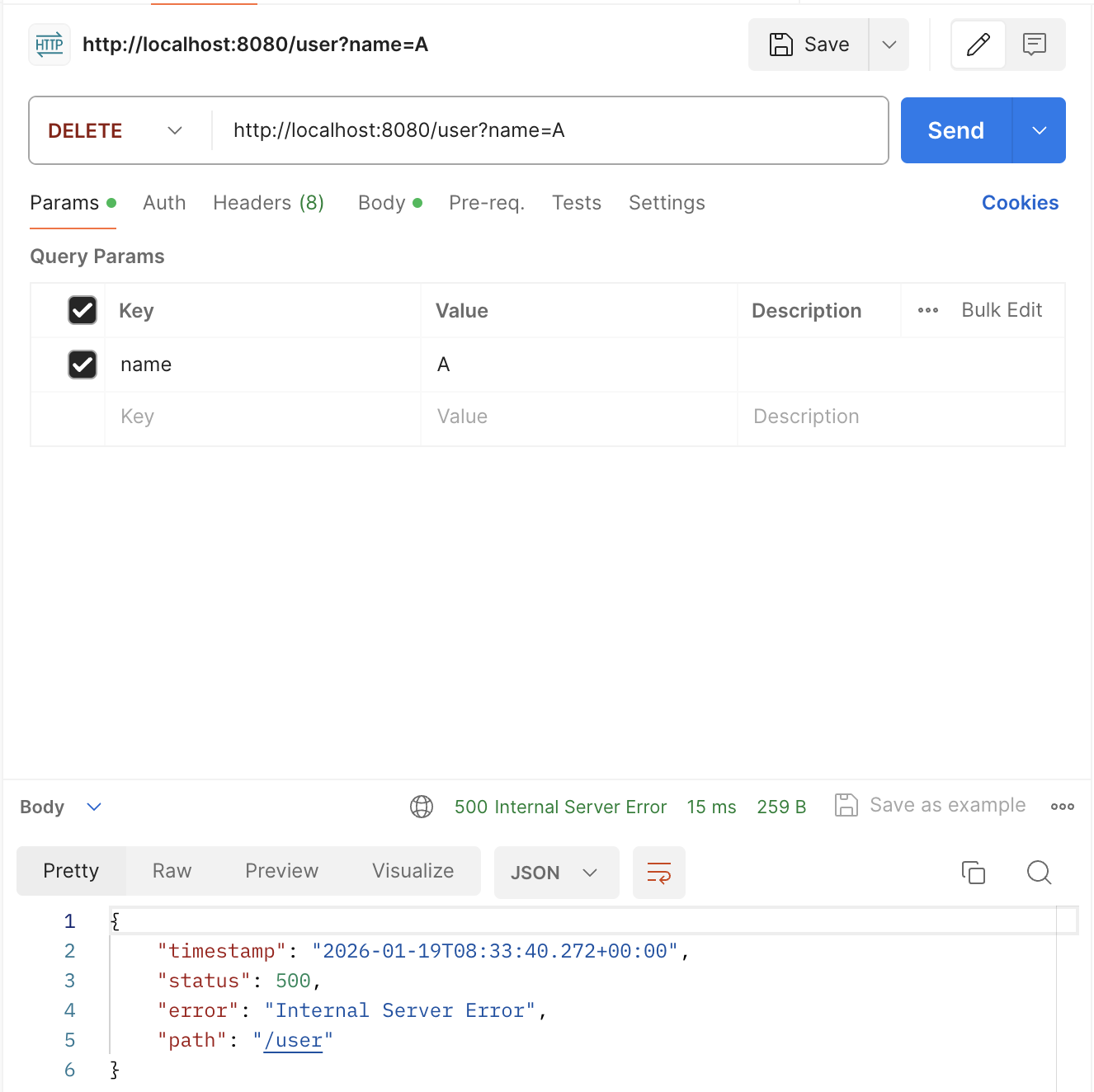Expand the response Body dropdown chevron
This screenshot has height=1092, width=1094.
94,807
